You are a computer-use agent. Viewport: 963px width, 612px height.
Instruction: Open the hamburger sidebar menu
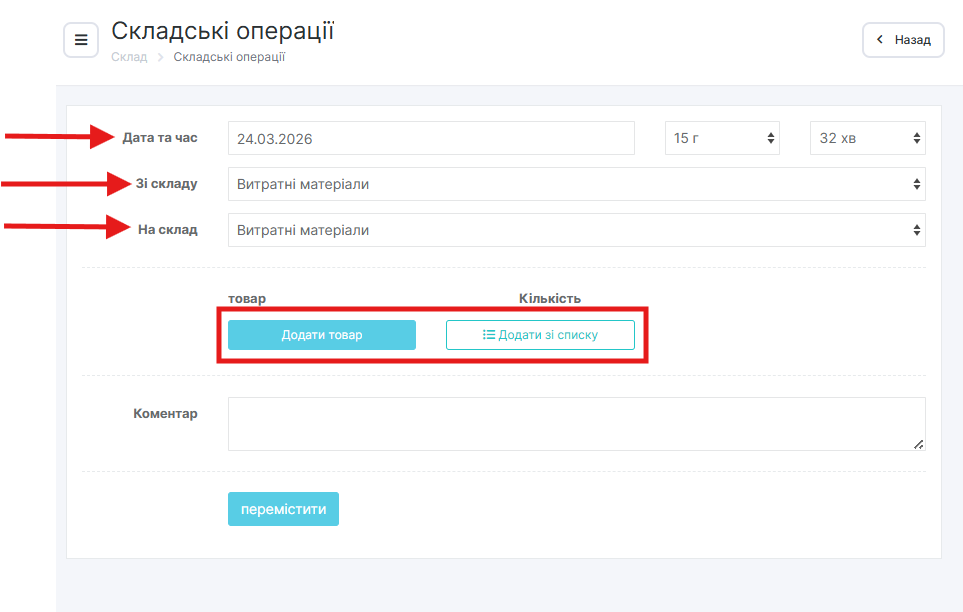point(81,40)
